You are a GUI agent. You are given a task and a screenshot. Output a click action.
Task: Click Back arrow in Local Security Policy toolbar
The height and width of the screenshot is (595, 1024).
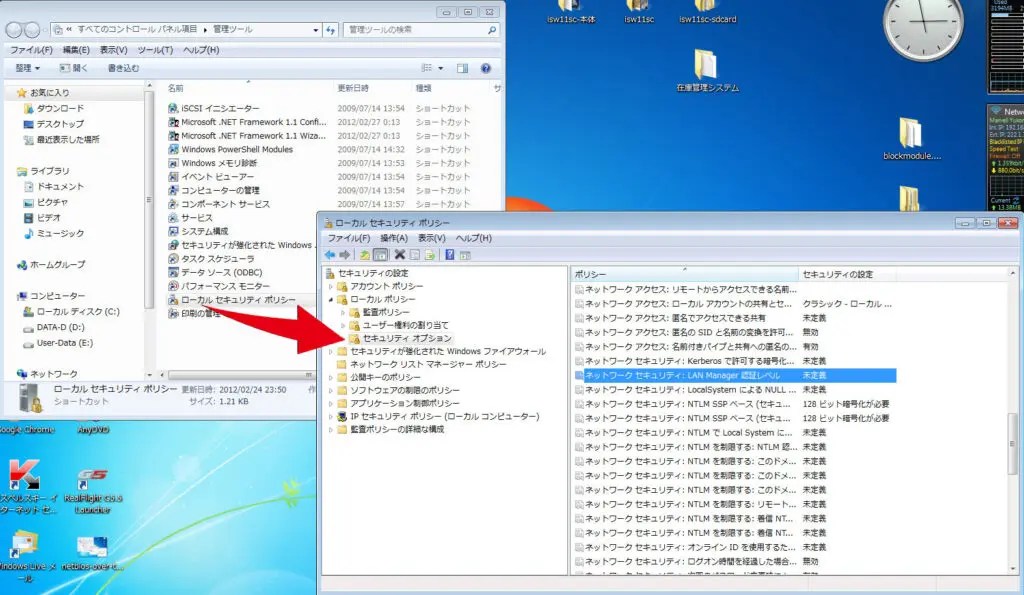pyautogui.click(x=330, y=255)
